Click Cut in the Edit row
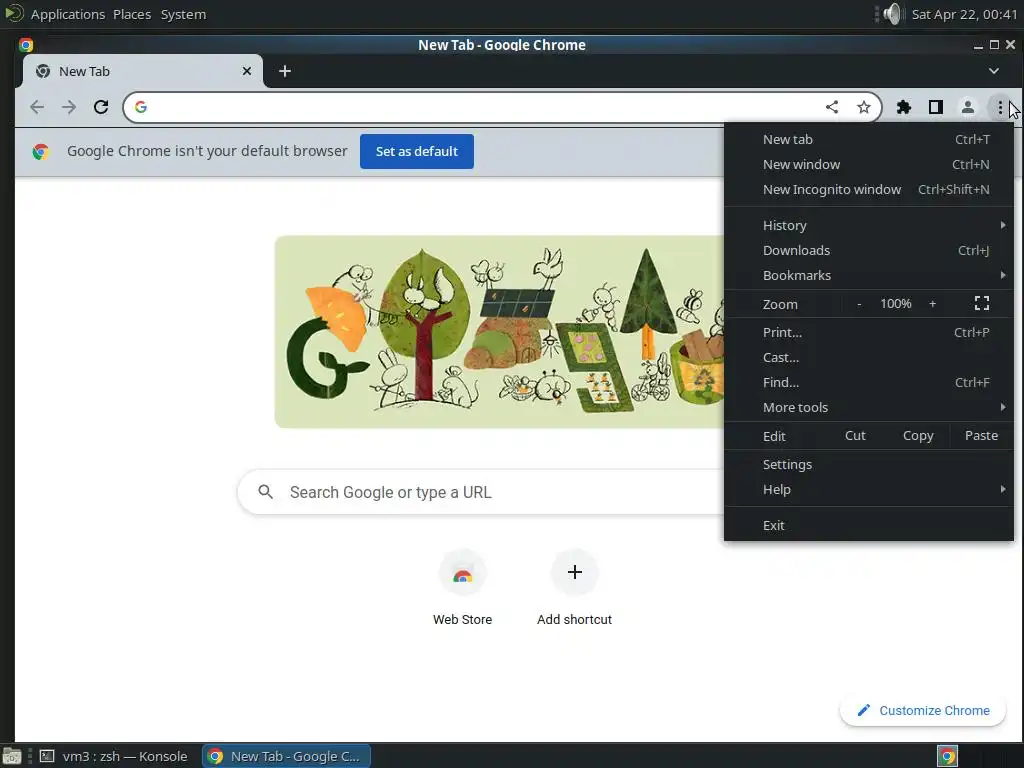Screen dimensions: 1024x768 click(x=855, y=436)
